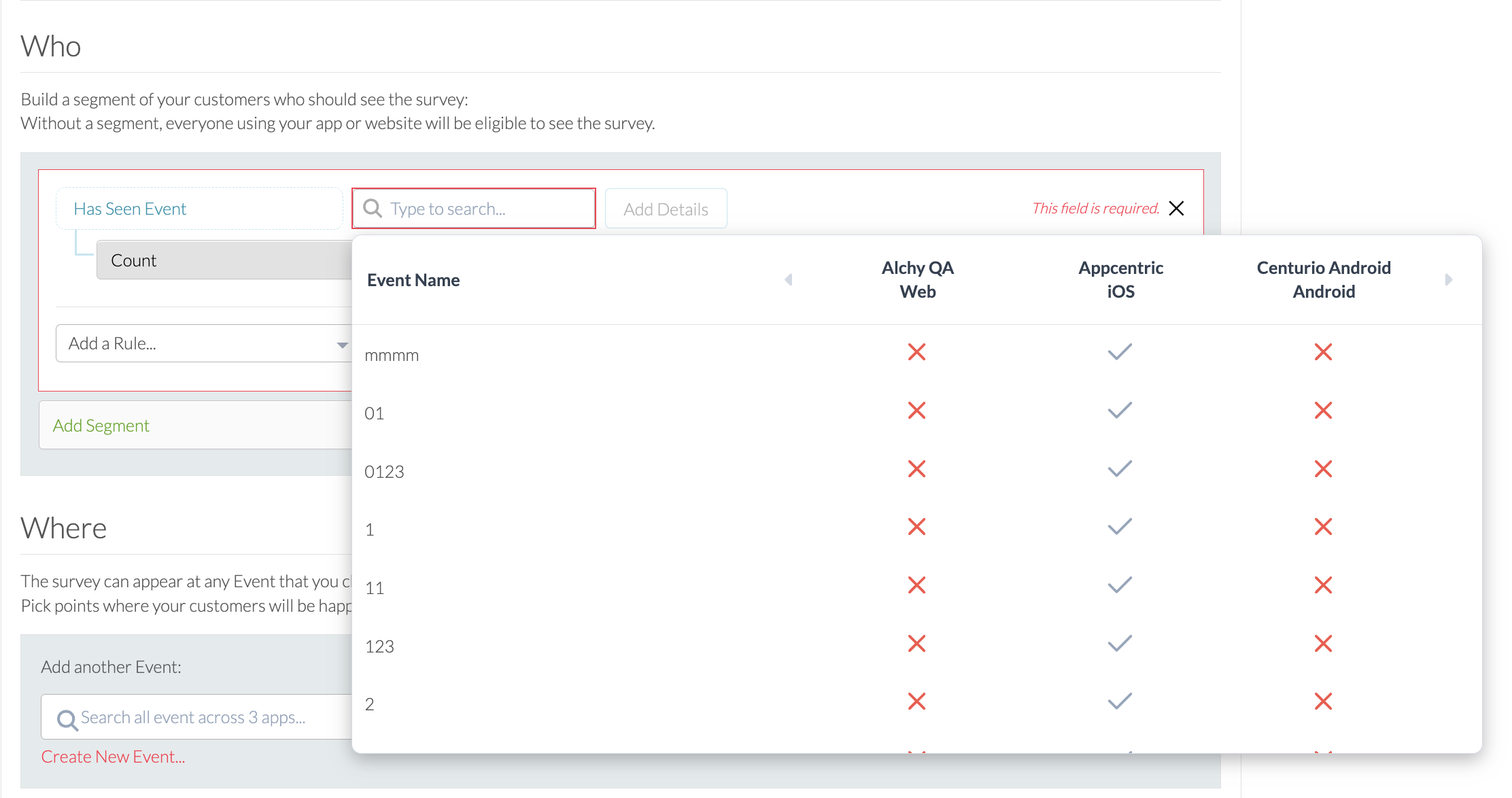This screenshot has height=798, width=1512.
Task: Click the search icon in Add another Event
Action: [x=67, y=718]
